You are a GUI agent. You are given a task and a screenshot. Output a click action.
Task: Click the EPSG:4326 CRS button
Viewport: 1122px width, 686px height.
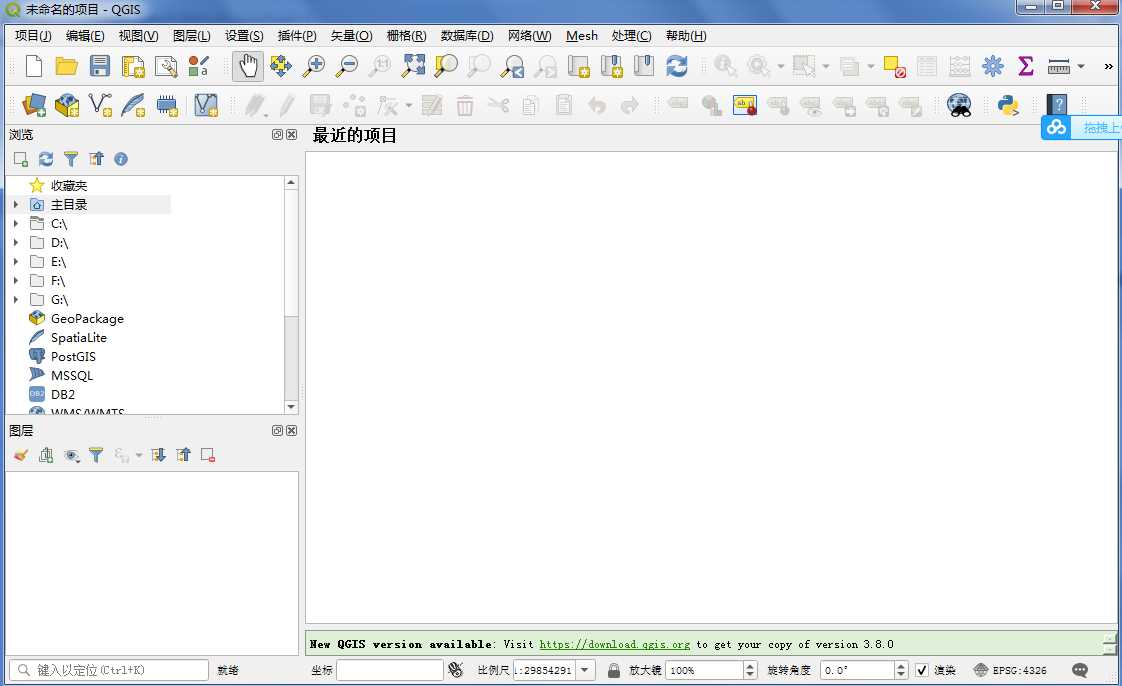coord(1010,670)
